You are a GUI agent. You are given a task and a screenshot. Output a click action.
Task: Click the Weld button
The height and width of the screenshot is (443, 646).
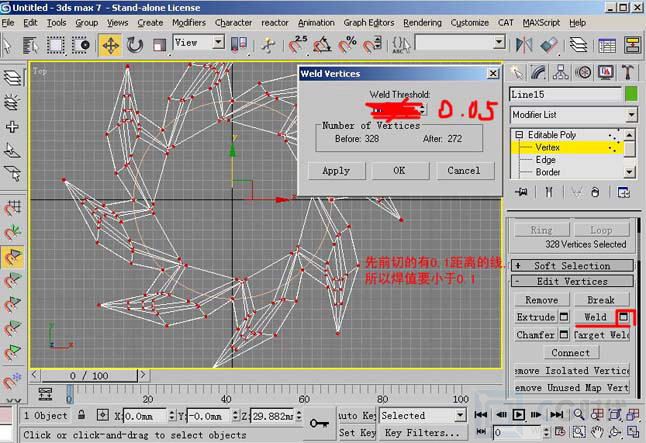(595, 317)
